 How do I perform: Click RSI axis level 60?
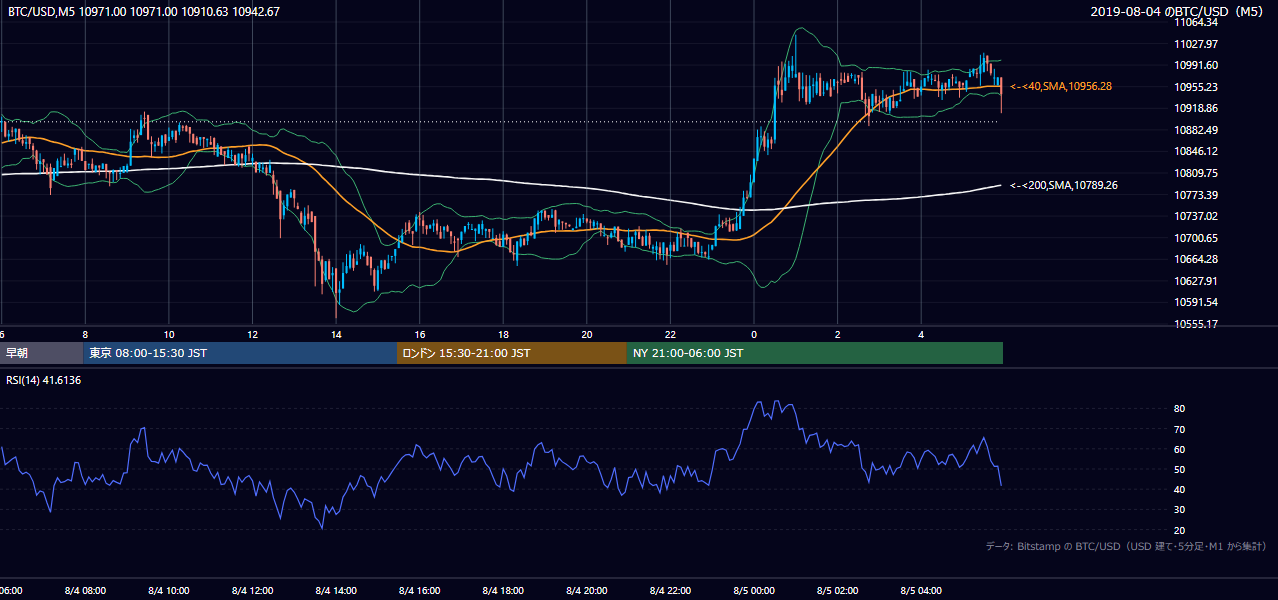pos(1180,449)
